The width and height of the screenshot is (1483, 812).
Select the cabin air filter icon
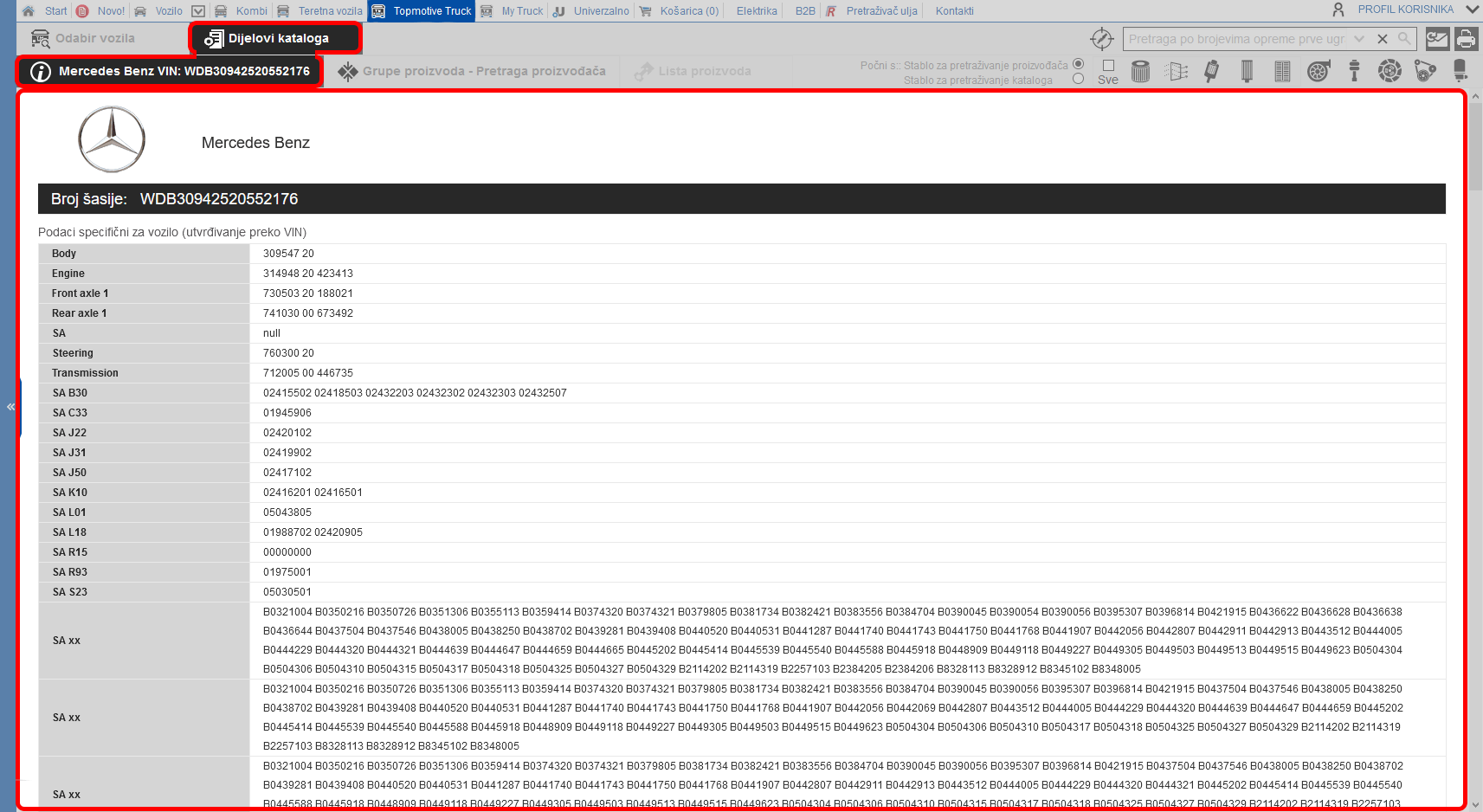(x=1176, y=71)
